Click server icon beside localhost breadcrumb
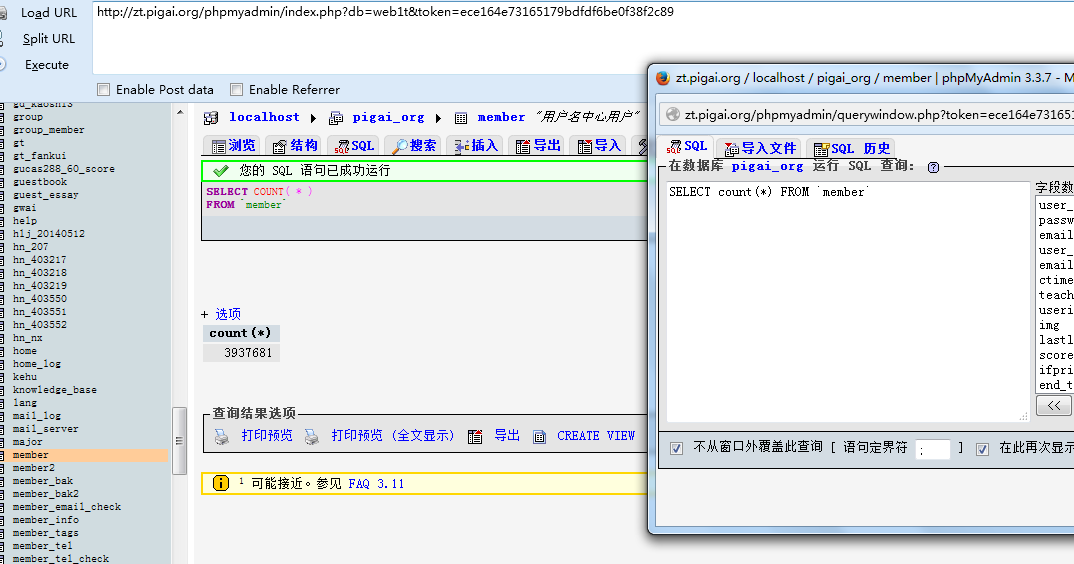 pos(211,118)
